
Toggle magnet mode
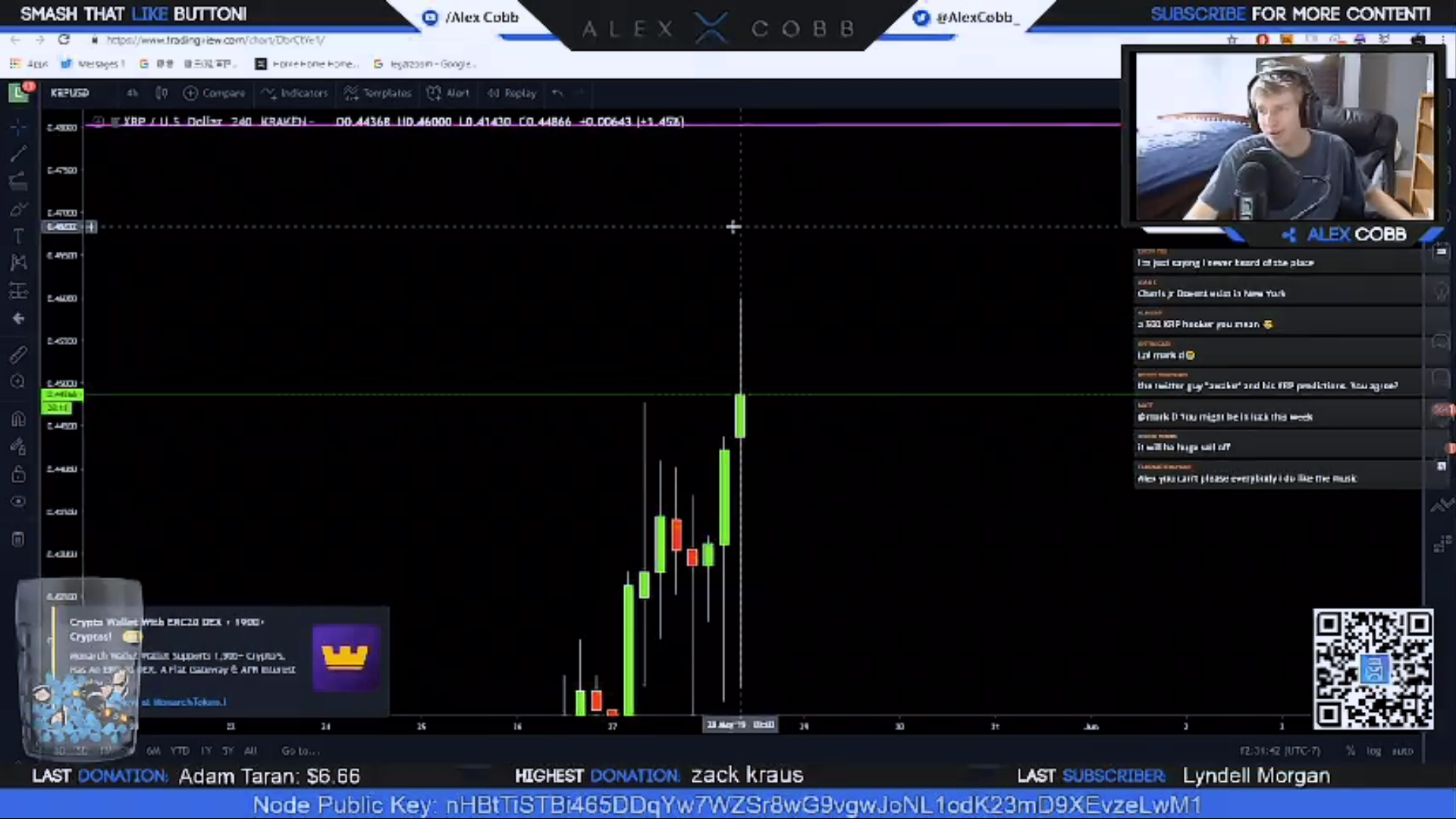coord(18,419)
